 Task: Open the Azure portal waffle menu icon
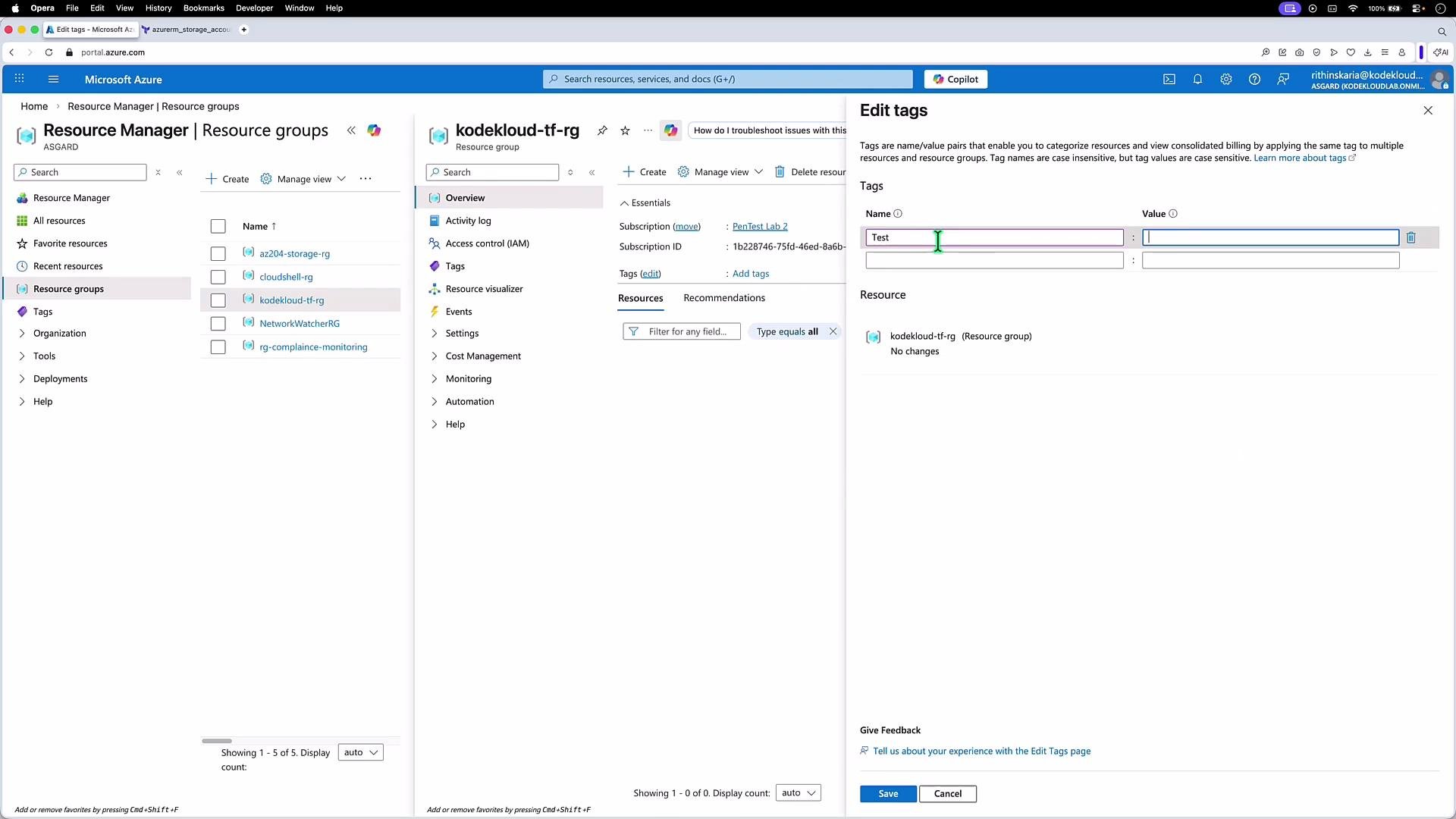coord(19,79)
